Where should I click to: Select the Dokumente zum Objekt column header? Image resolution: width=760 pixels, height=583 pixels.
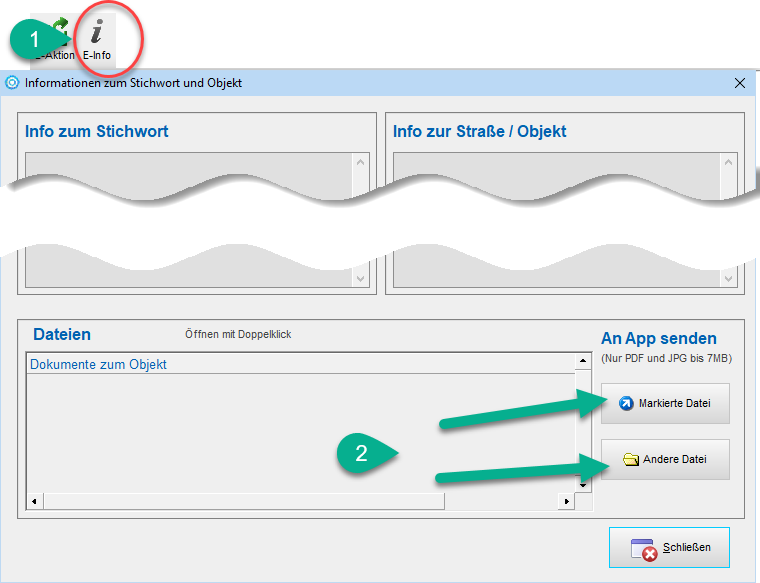tap(99, 365)
